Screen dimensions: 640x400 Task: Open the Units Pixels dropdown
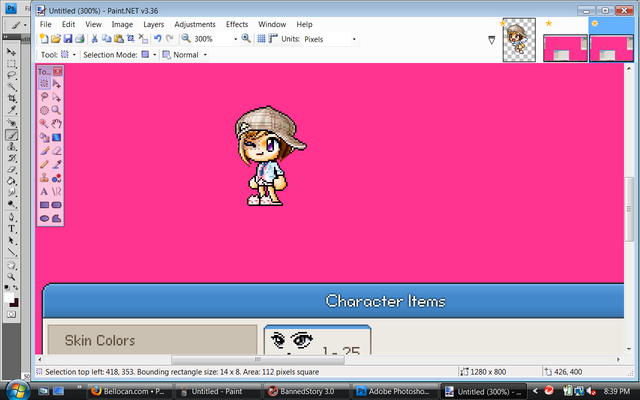[x=354, y=39]
